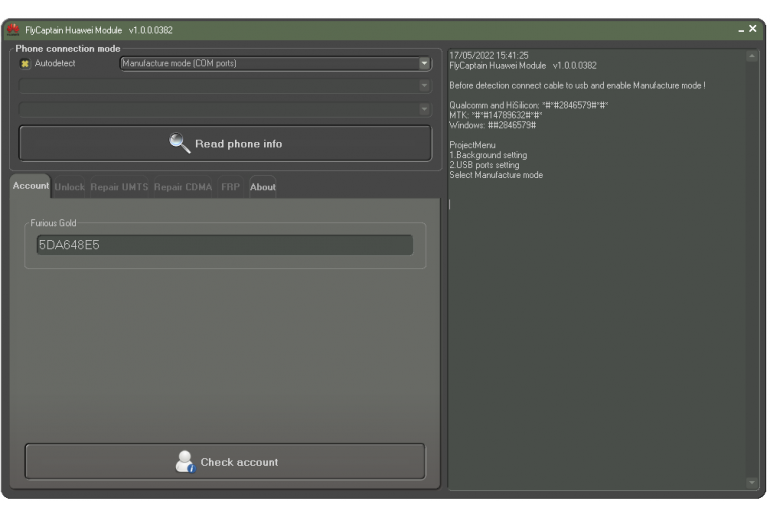Click the Phone connection mode group label
Image resolution: width=770 pixels, height=518 pixels.
[68, 49]
